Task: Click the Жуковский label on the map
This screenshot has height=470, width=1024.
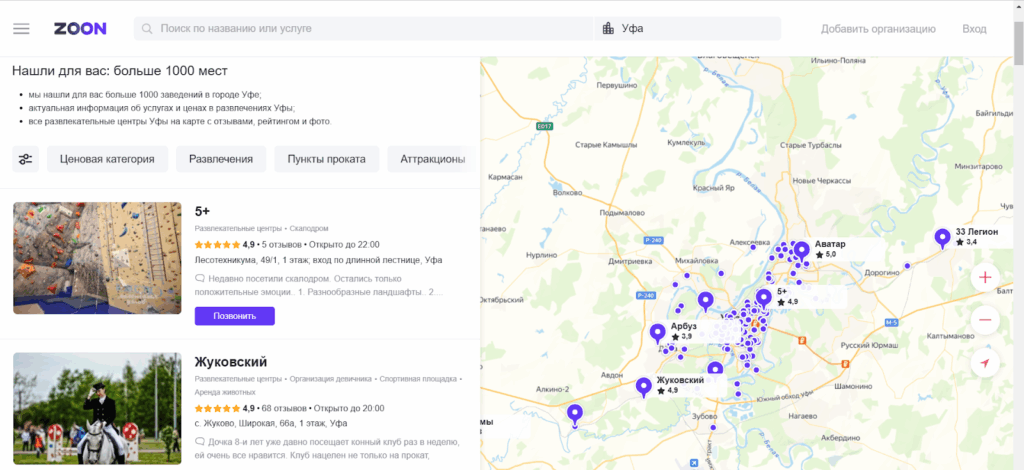Action: tap(680, 380)
